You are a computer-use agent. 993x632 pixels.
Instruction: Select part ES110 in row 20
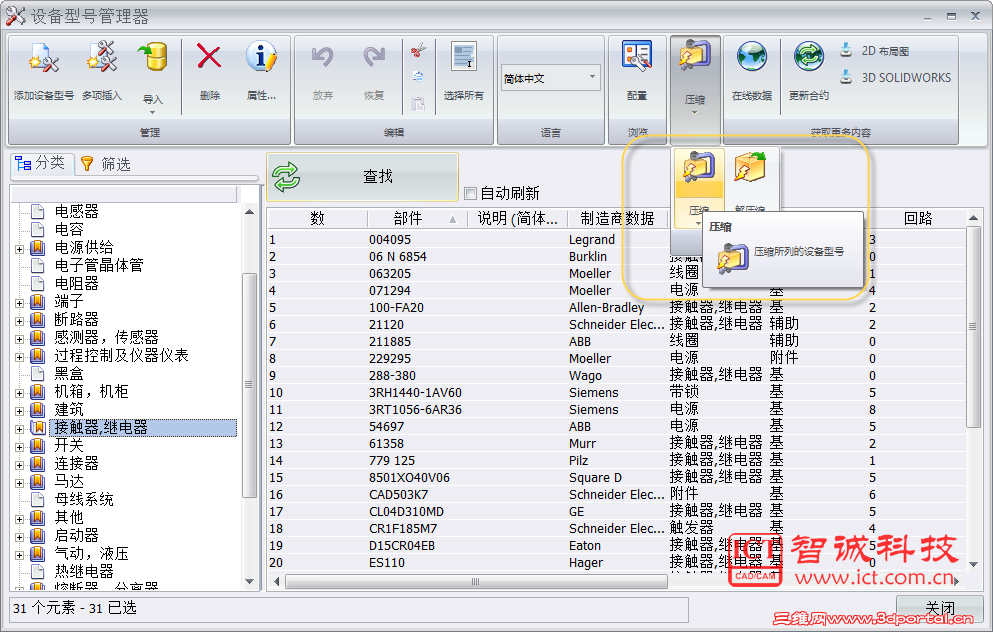click(386, 562)
